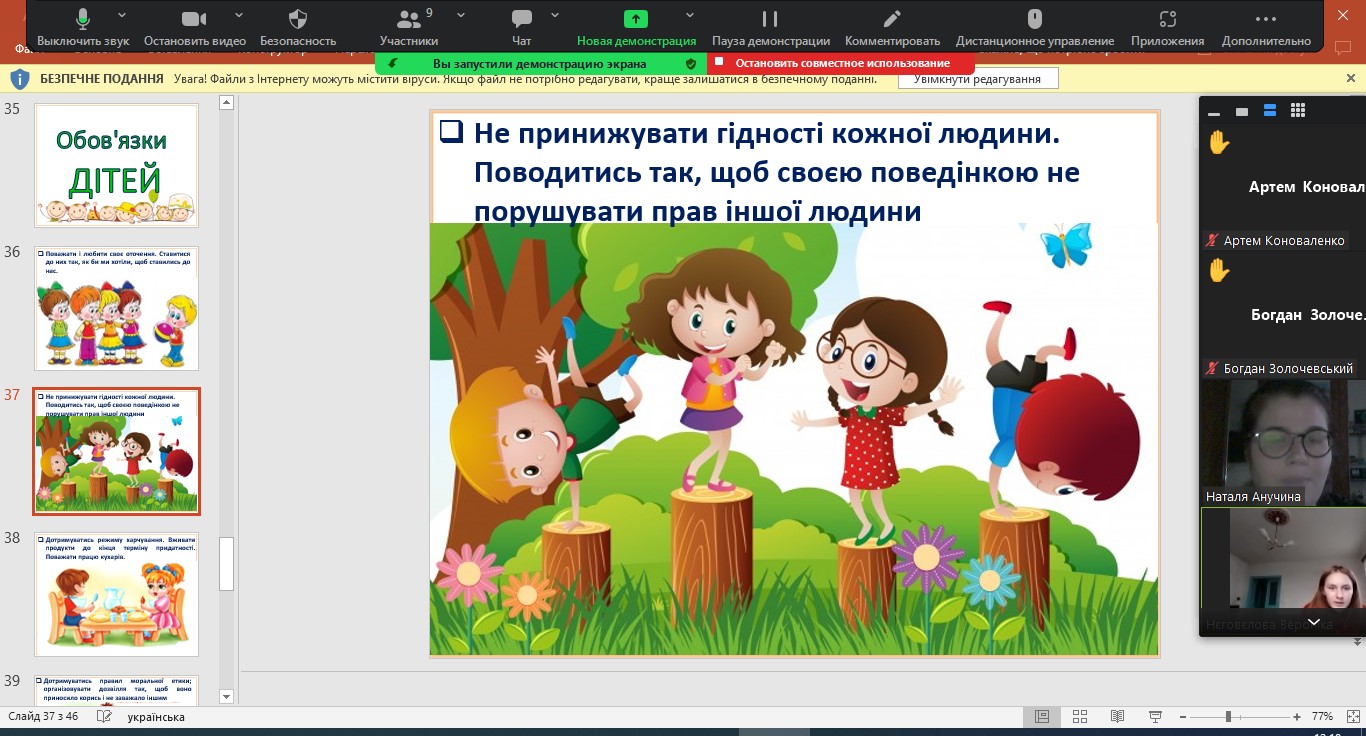Show the Участники list
The image size is (1366, 736).
pyautogui.click(x=408, y=27)
